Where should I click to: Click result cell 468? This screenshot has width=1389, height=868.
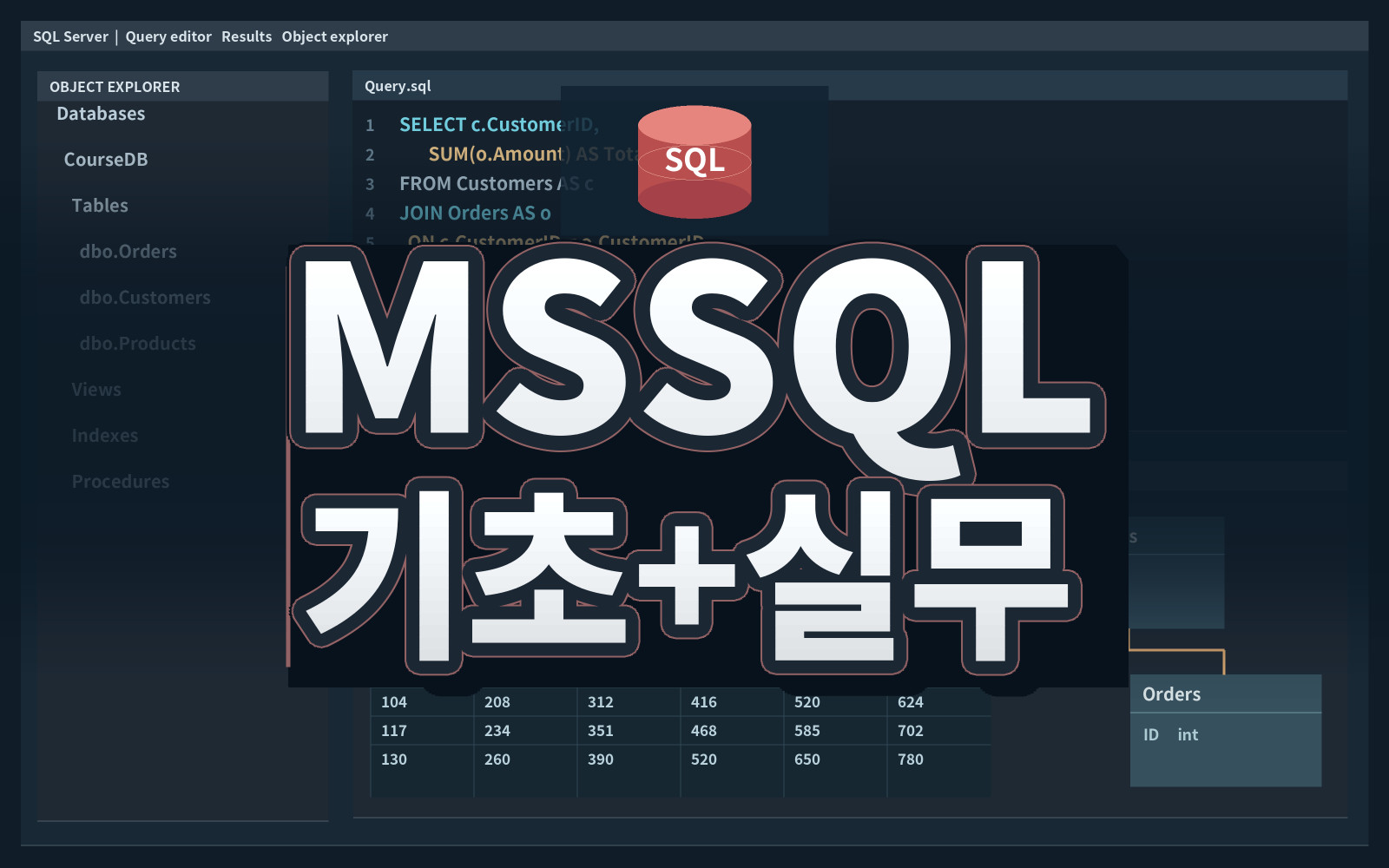[704, 731]
